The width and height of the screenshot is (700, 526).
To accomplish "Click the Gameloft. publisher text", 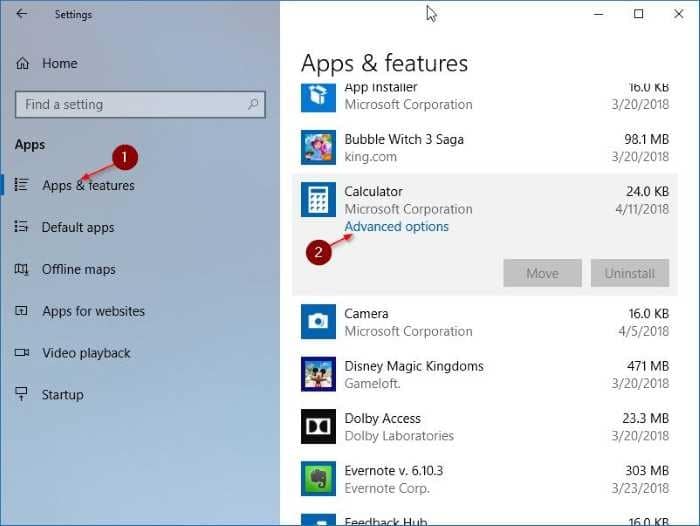I will click(372, 384).
